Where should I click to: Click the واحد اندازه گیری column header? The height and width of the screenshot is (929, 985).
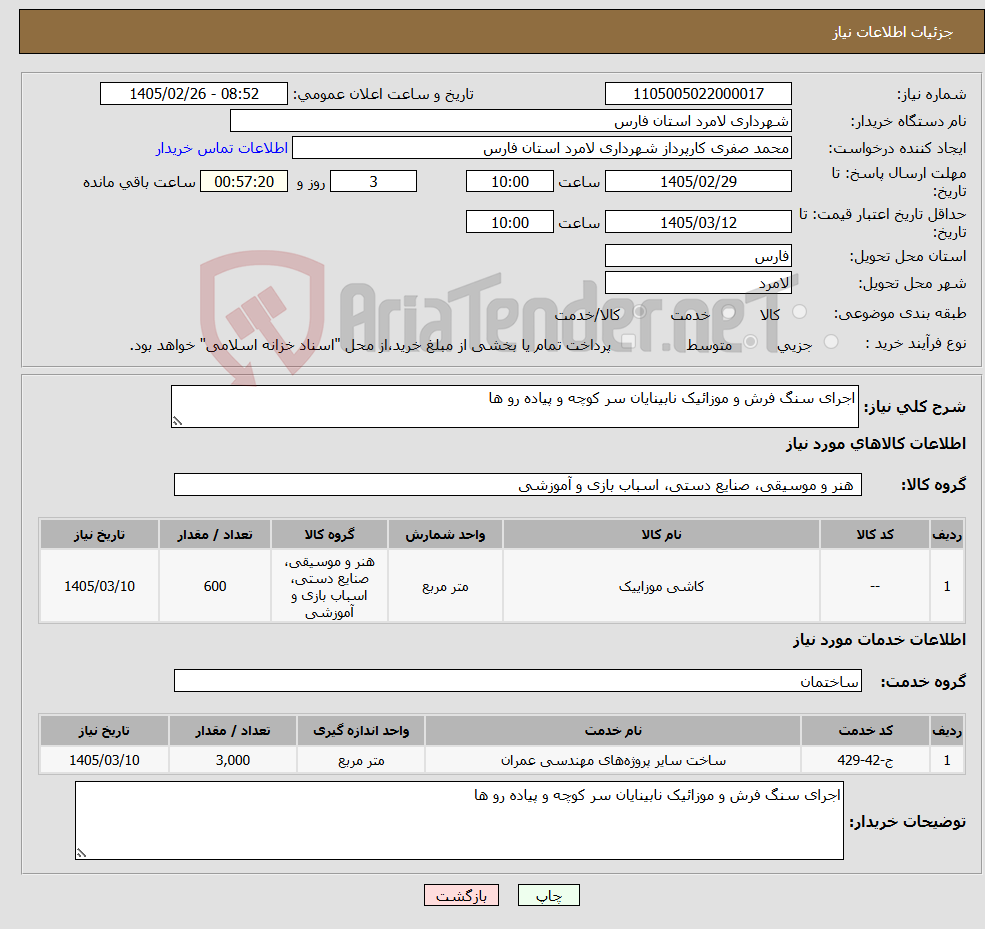tap(361, 731)
